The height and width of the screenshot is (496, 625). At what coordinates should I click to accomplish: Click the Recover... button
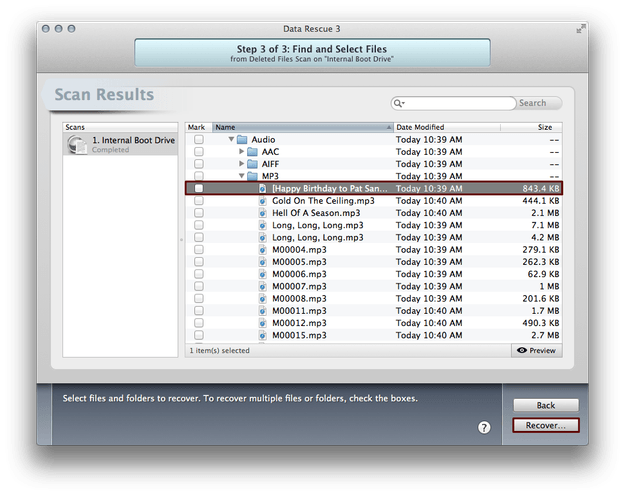tap(546, 425)
